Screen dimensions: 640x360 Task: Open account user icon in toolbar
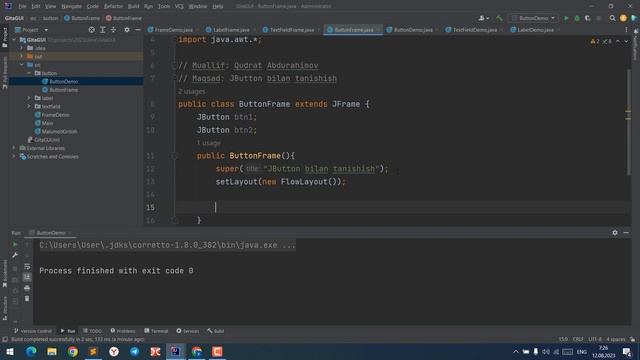point(483,18)
